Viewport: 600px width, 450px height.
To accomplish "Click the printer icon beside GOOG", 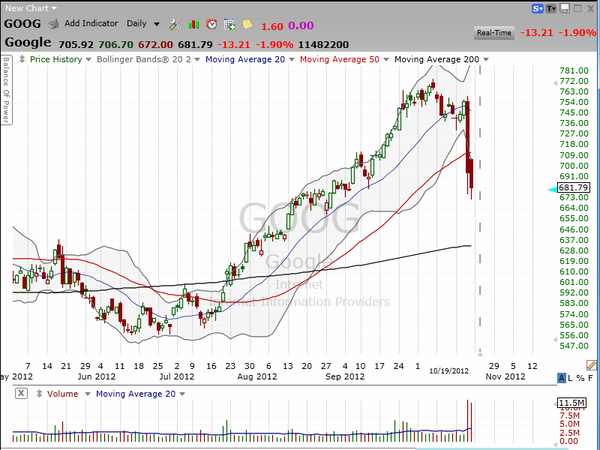I will click(53, 24).
